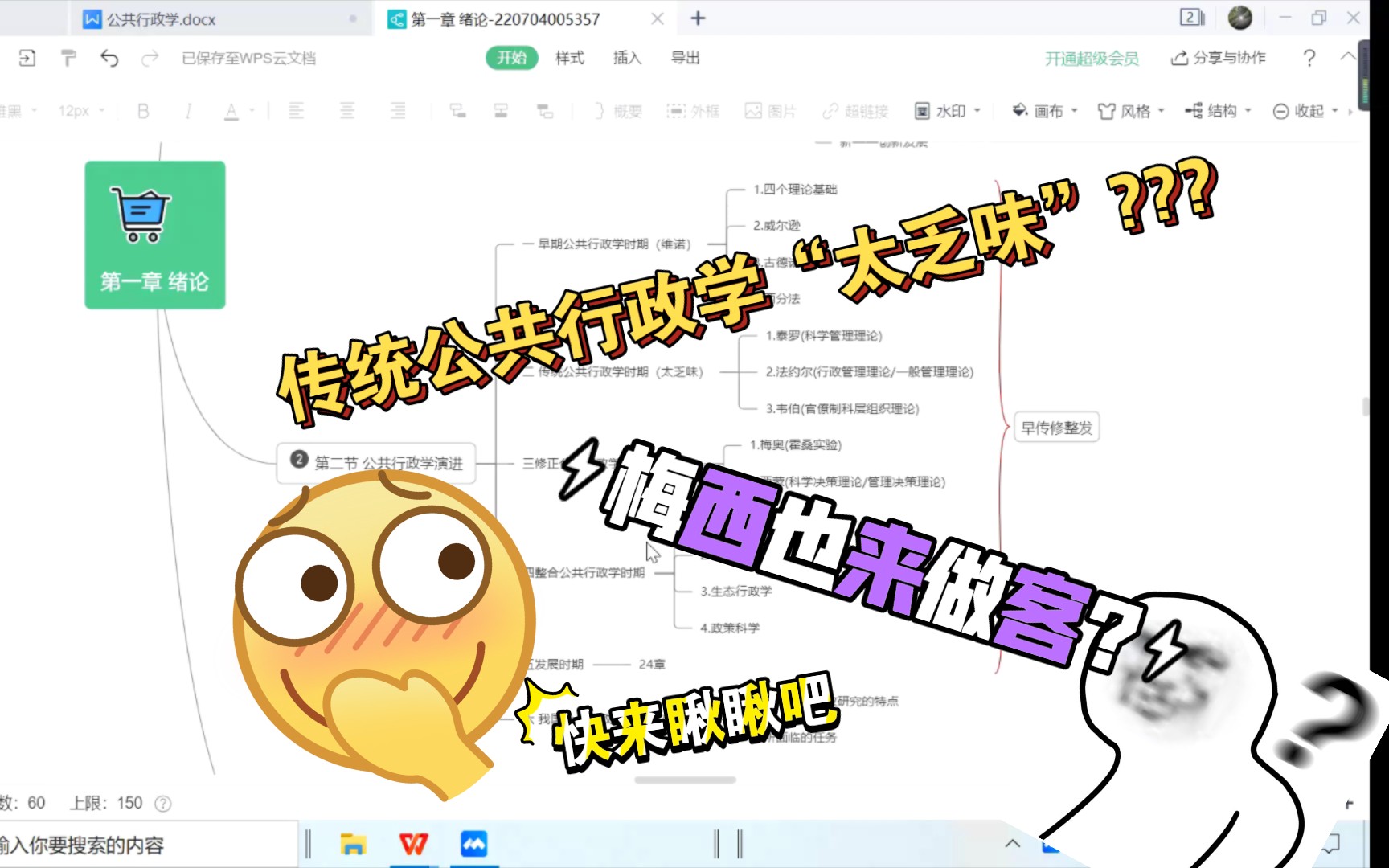Screen dimensions: 1389x868
Task: Click the taskbar search input field
Action: 149,845
